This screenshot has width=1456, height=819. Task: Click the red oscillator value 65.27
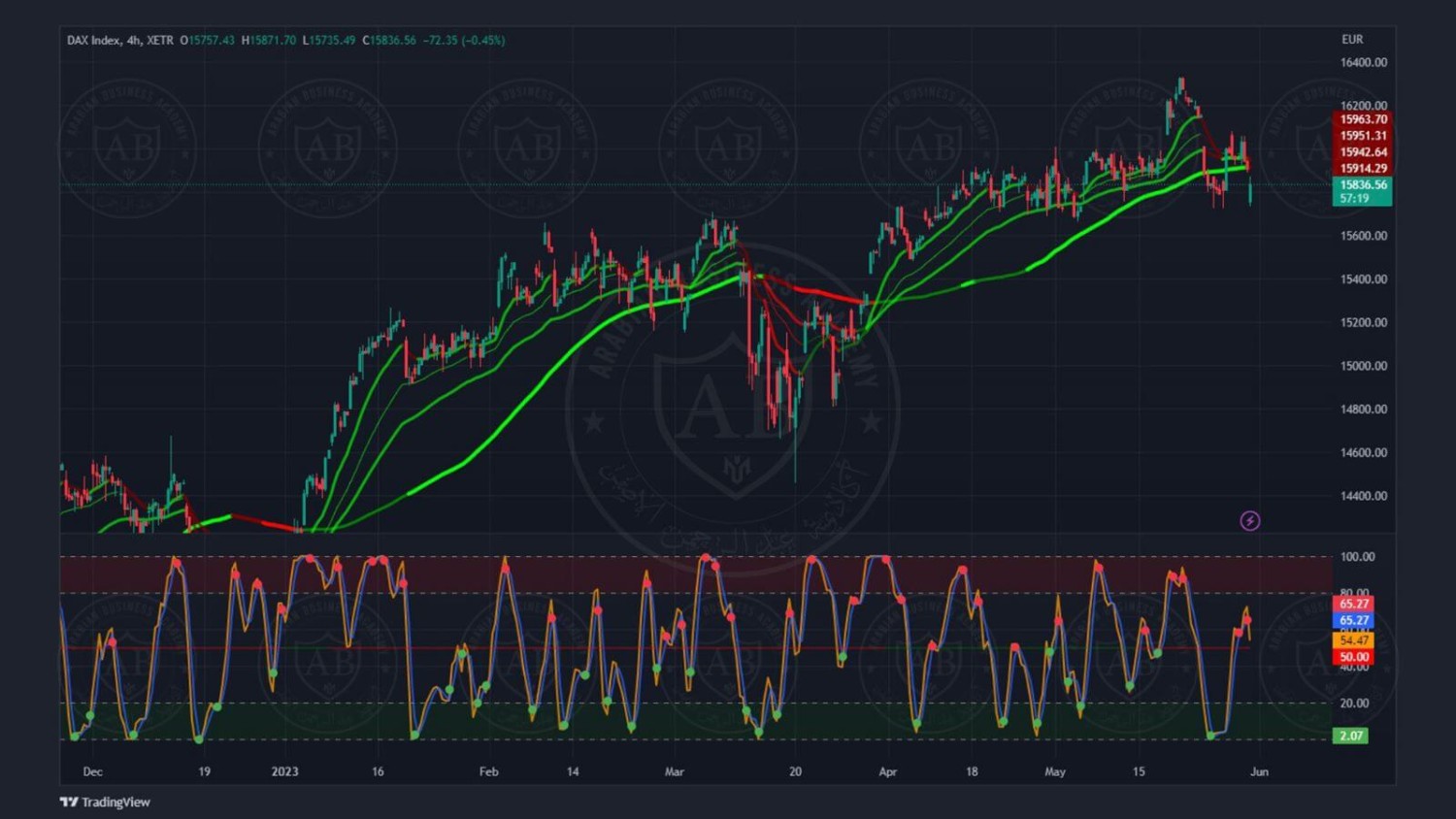(x=1353, y=604)
